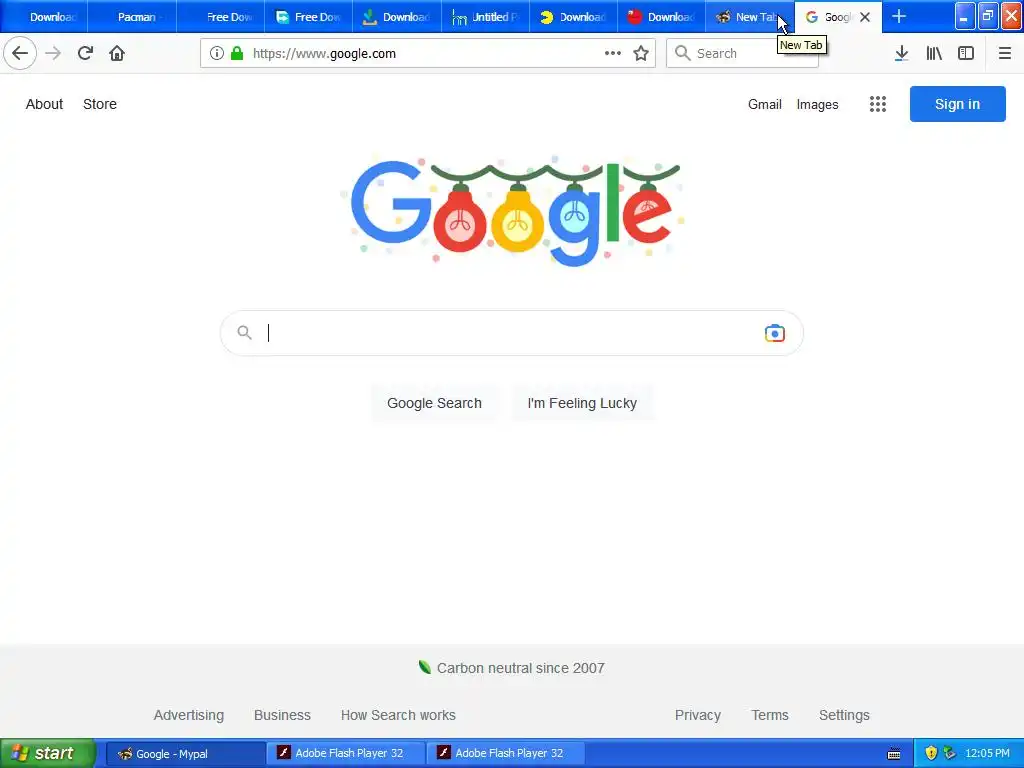This screenshot has width=1024, height=768.
Task: Click the forward navigation arrow
Action: click(53, 54)
